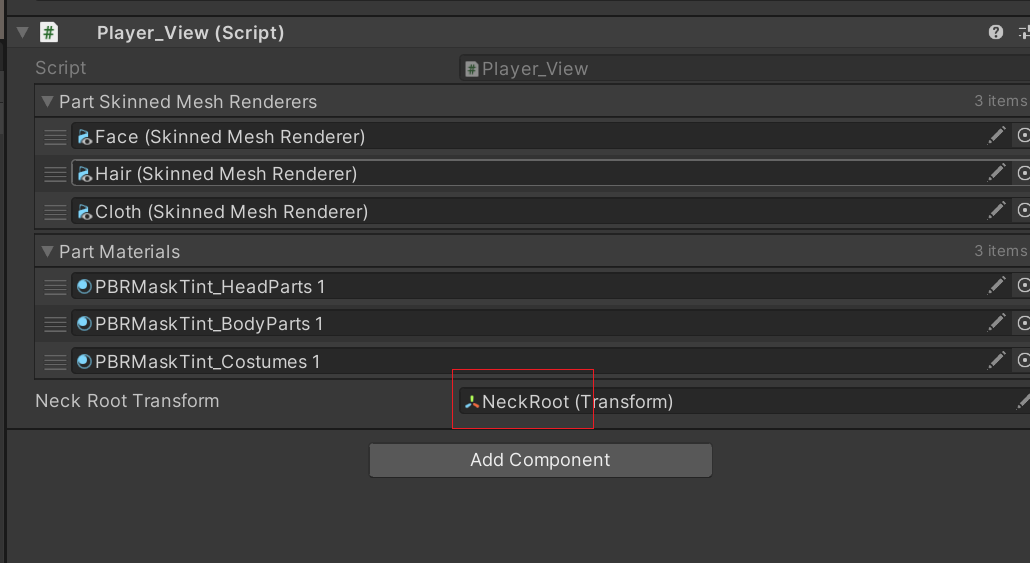
Task: Select the Player_View script field
Action: tap(744, 68)
